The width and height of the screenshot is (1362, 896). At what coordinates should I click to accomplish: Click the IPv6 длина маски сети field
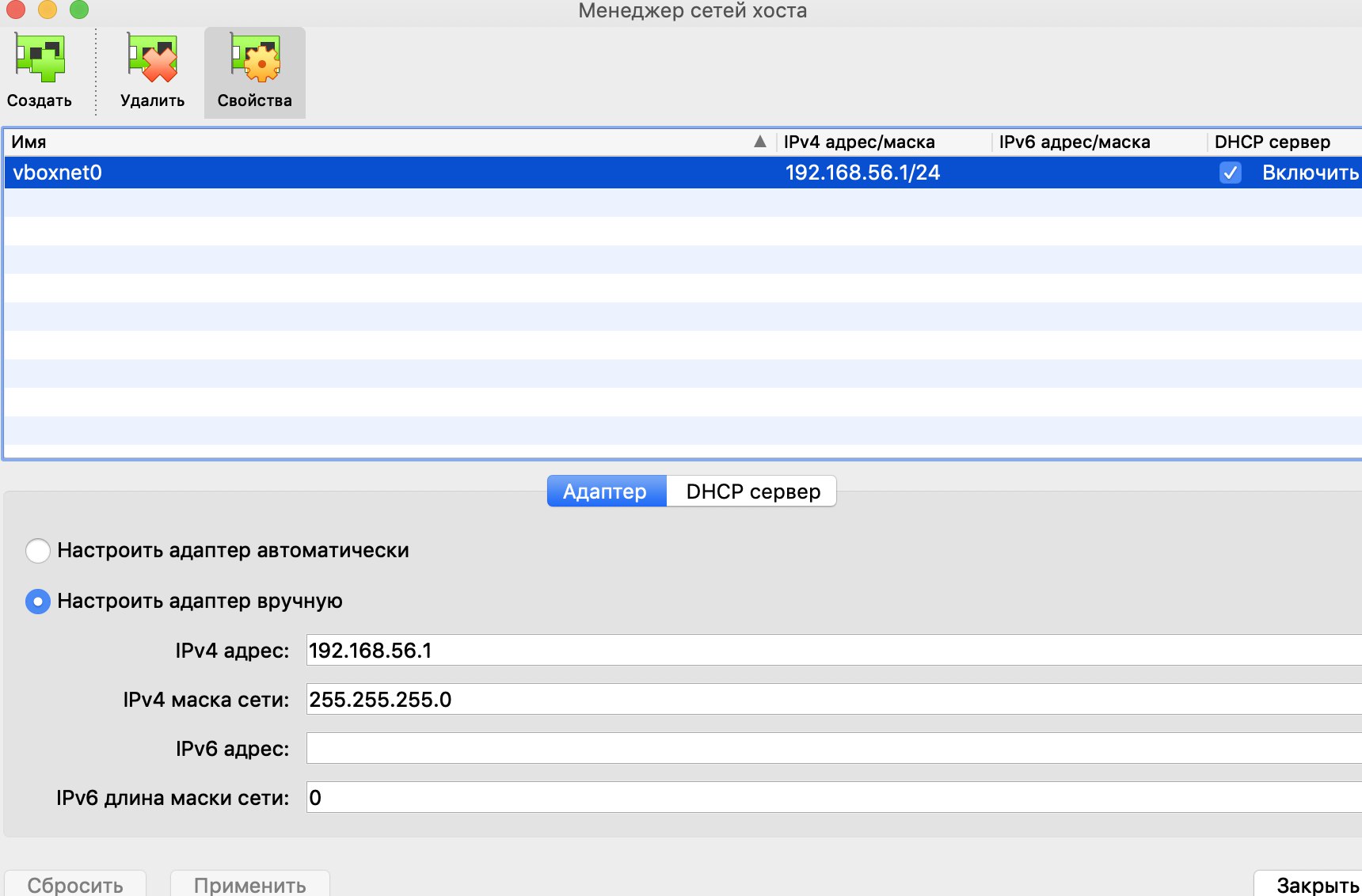pos(834,797)
